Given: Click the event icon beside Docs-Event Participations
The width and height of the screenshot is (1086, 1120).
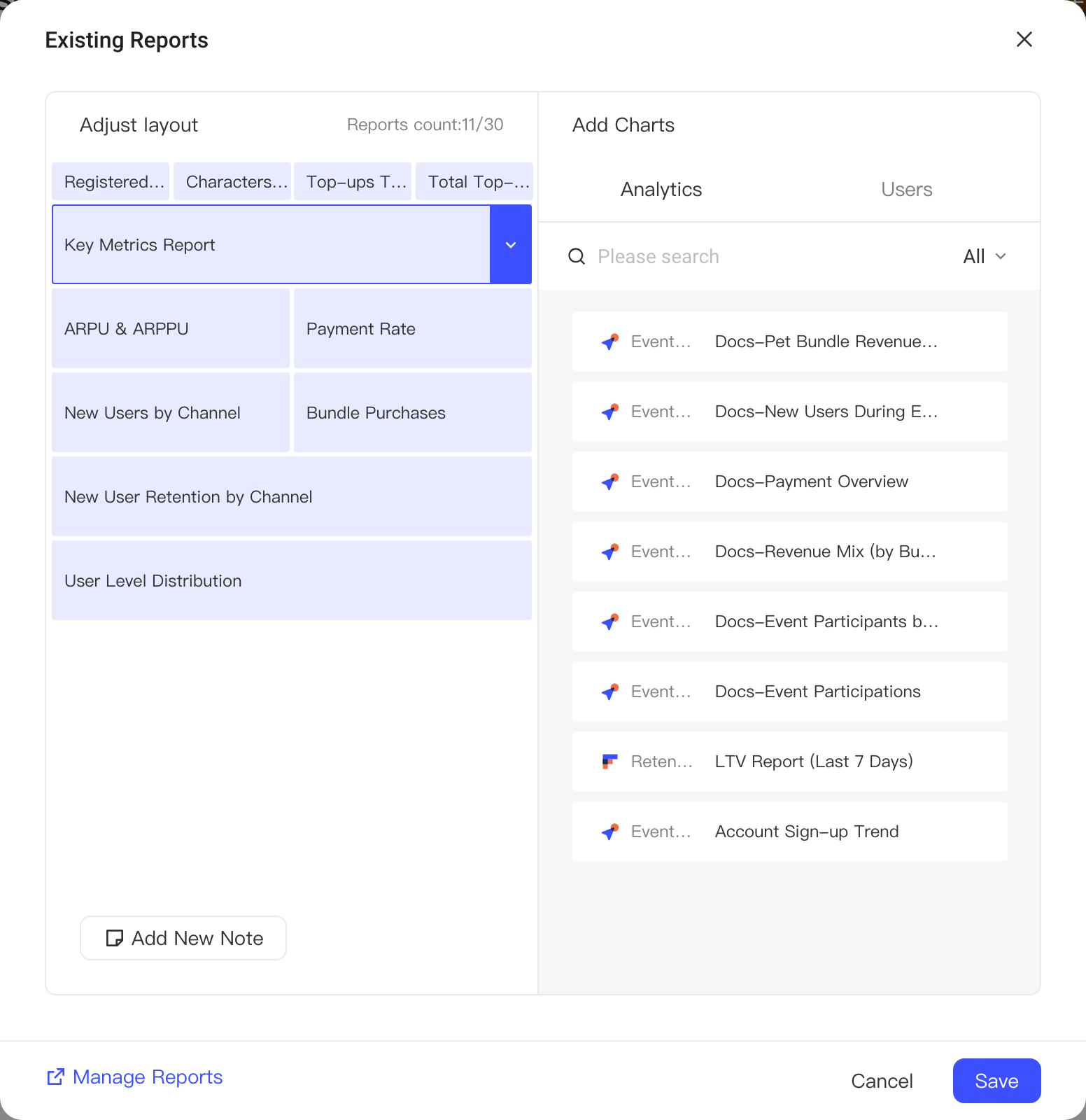Looking at the screenshot, I should [x=610, y=692].
